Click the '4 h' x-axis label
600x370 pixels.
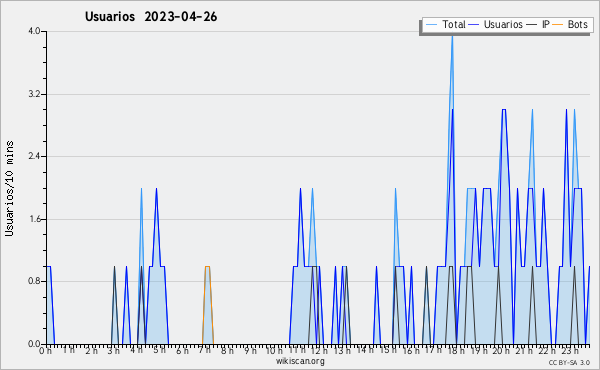[136, 350]
